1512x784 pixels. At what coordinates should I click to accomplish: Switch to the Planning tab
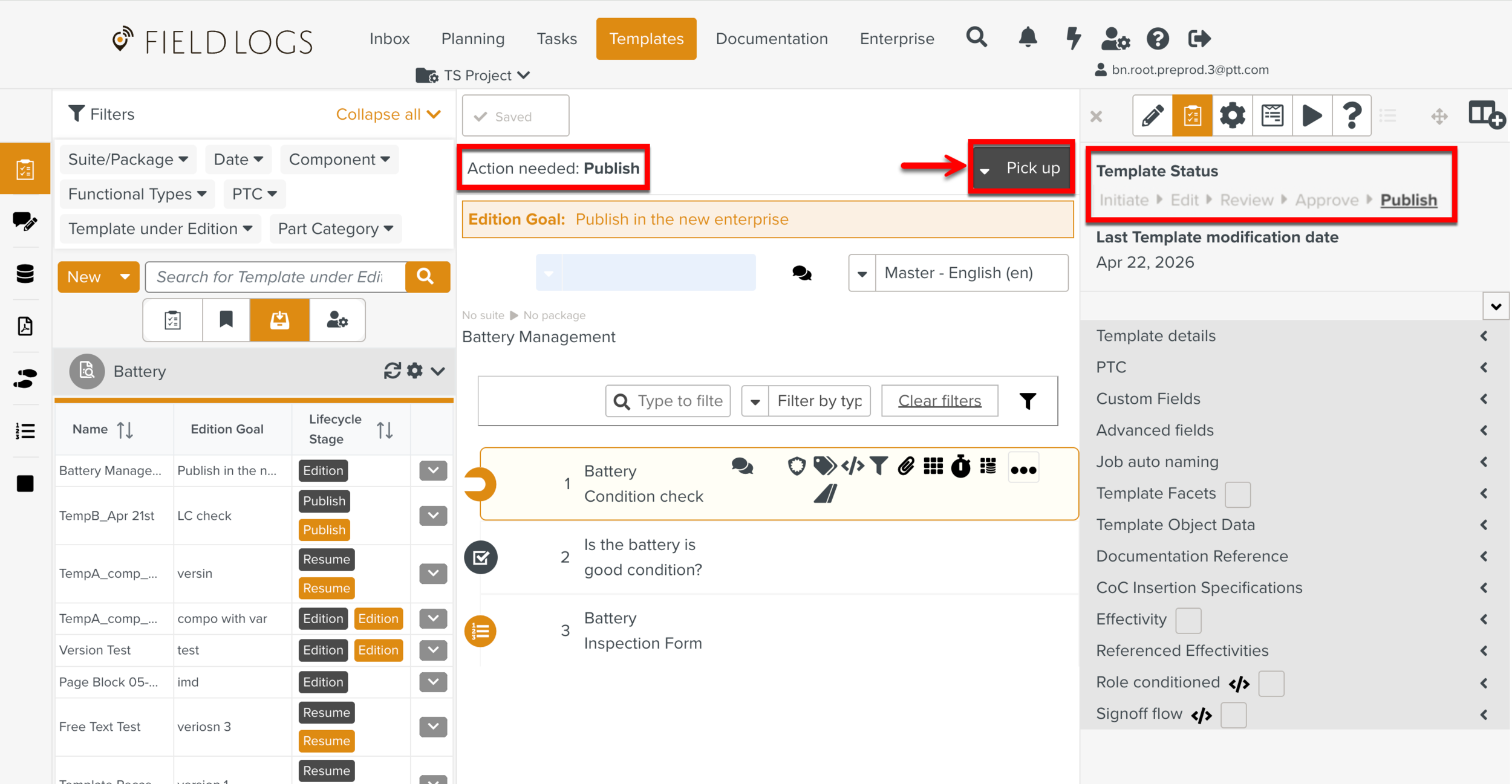click(x=472, y=39)
